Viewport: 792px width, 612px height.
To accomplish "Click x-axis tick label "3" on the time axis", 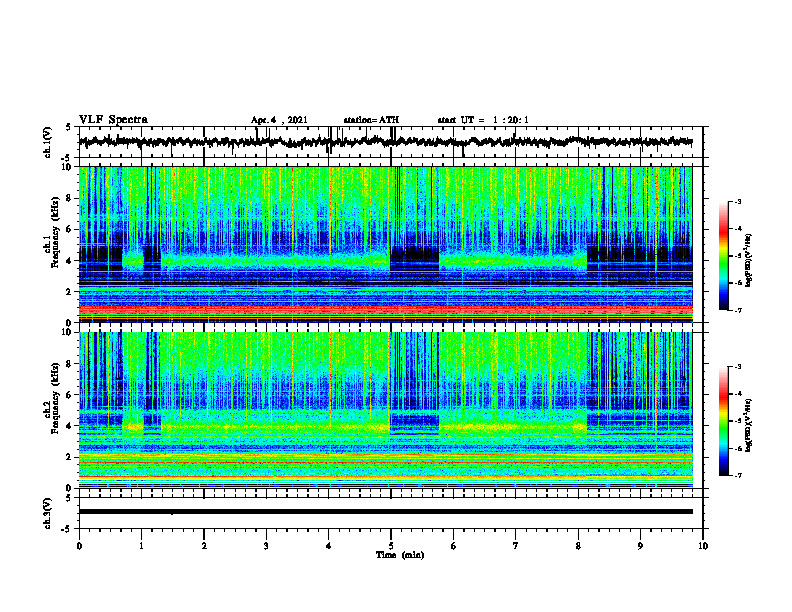I will tap(266, 546).
